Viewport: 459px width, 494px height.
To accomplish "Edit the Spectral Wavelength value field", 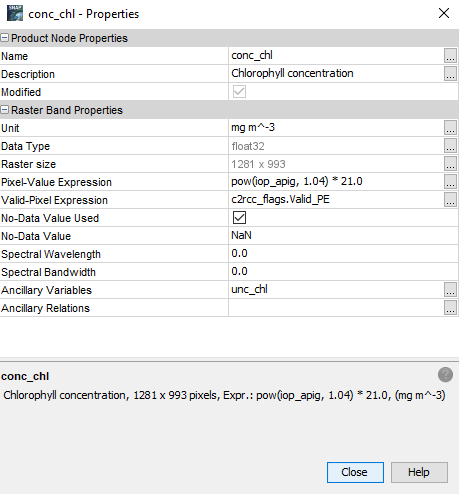I will pyautogui.click(x=343, y=254).
